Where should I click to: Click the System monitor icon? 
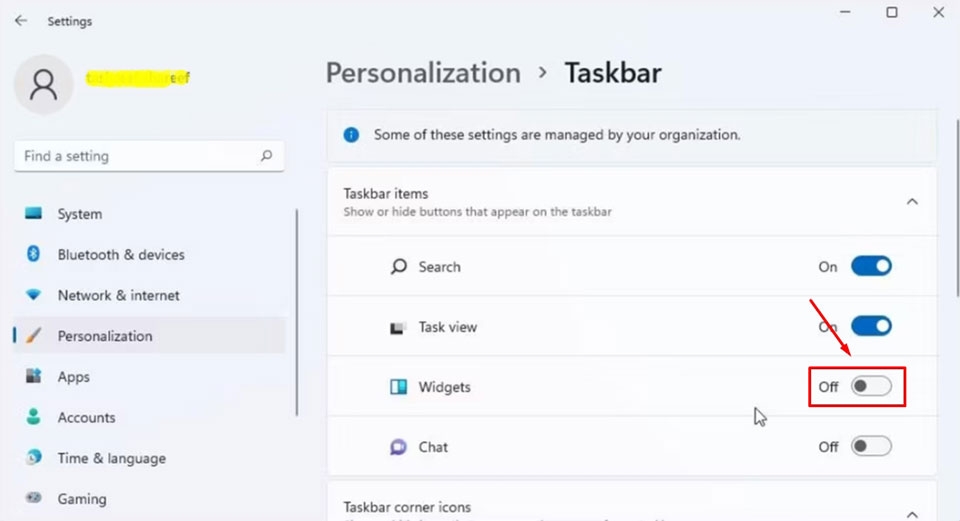tap(34, 213)
